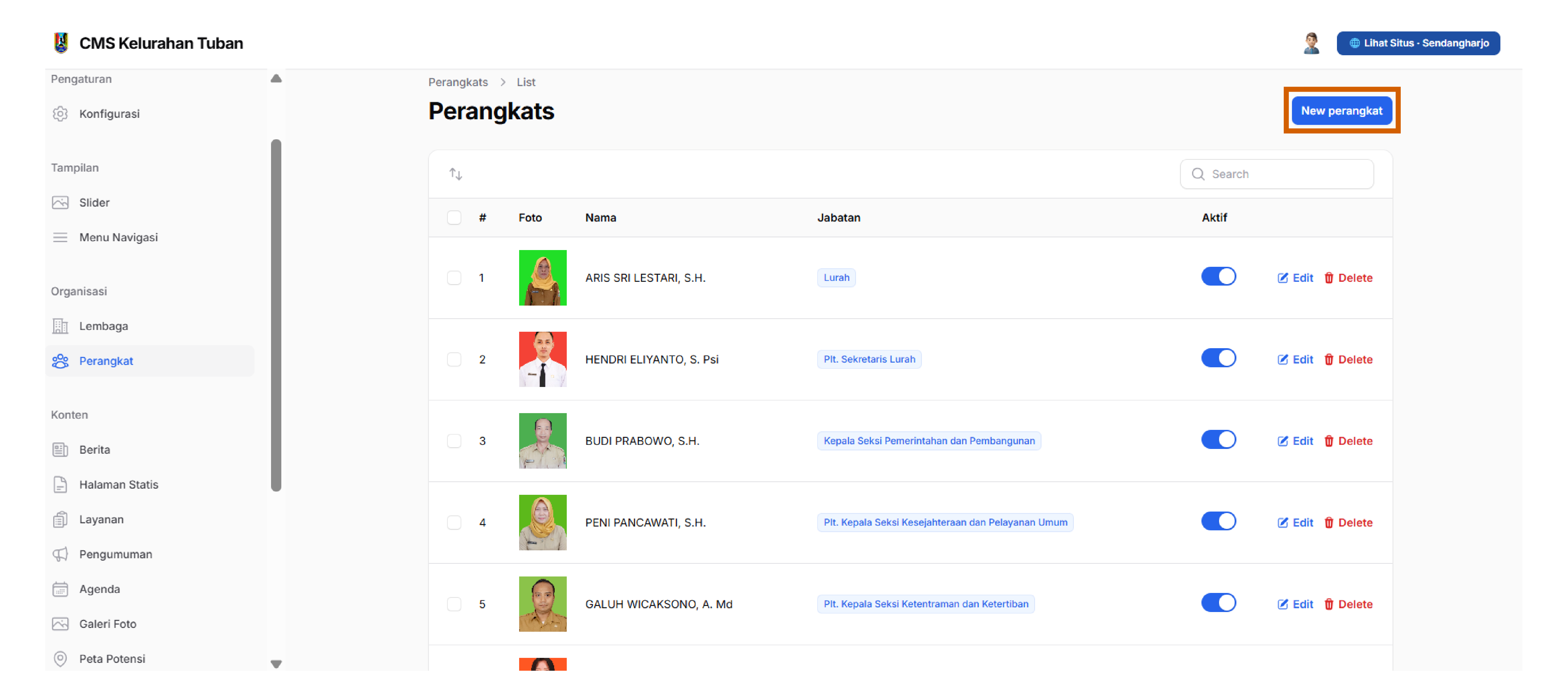Delete the Peni Pancawati record
This screenshot has height=699, width=1568.
[x=1348, y=523]
